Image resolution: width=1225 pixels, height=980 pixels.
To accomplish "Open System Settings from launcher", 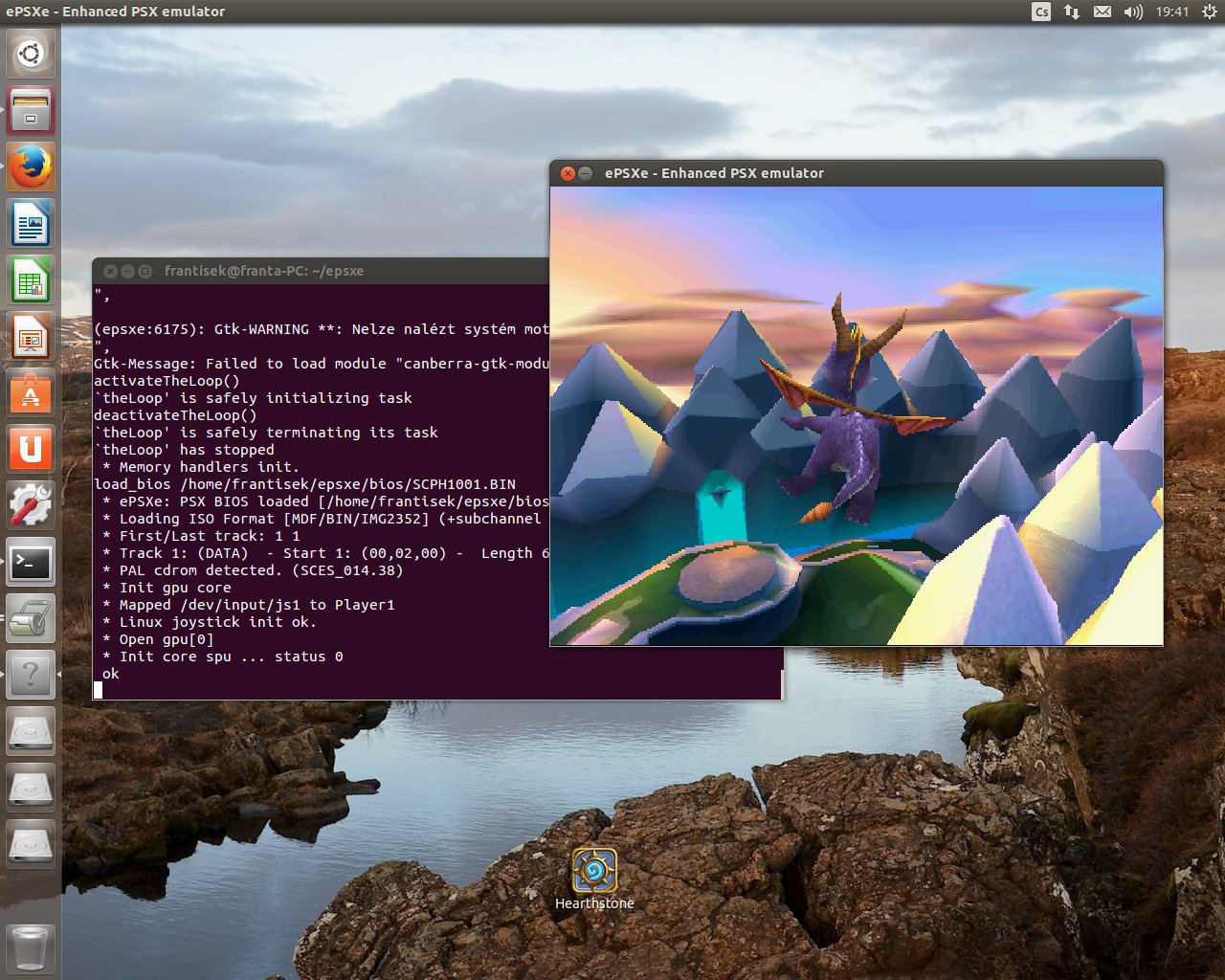I will coord(31,506).
